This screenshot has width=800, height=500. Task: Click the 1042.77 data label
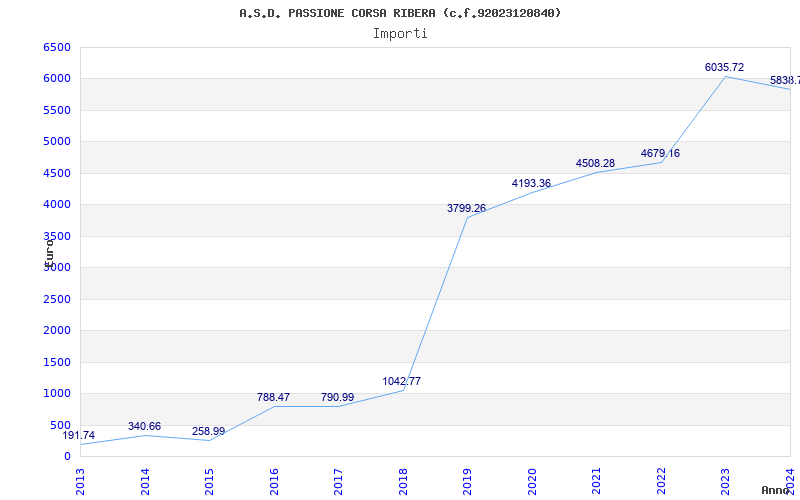(x=402, y=382)
